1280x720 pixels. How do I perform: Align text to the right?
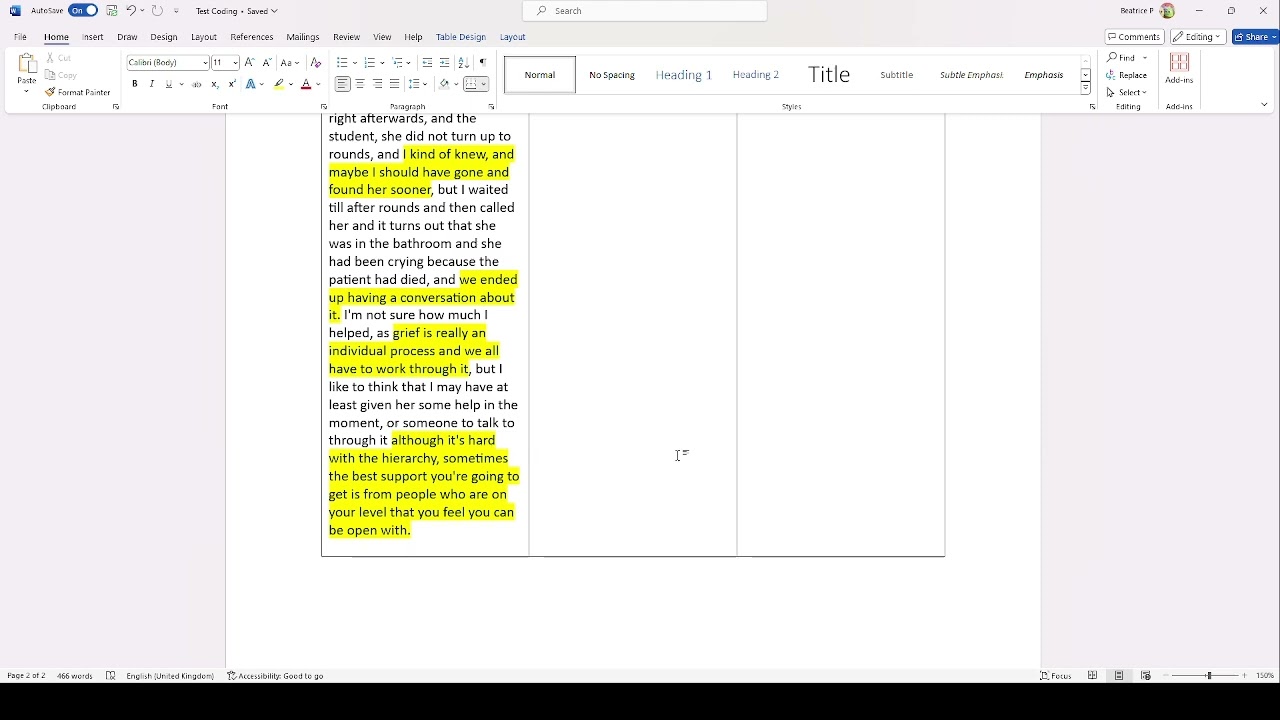point(377,85)
